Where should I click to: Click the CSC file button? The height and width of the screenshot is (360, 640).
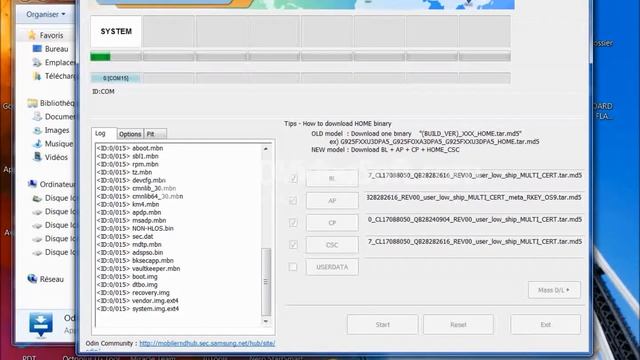(x=332, y=244)
